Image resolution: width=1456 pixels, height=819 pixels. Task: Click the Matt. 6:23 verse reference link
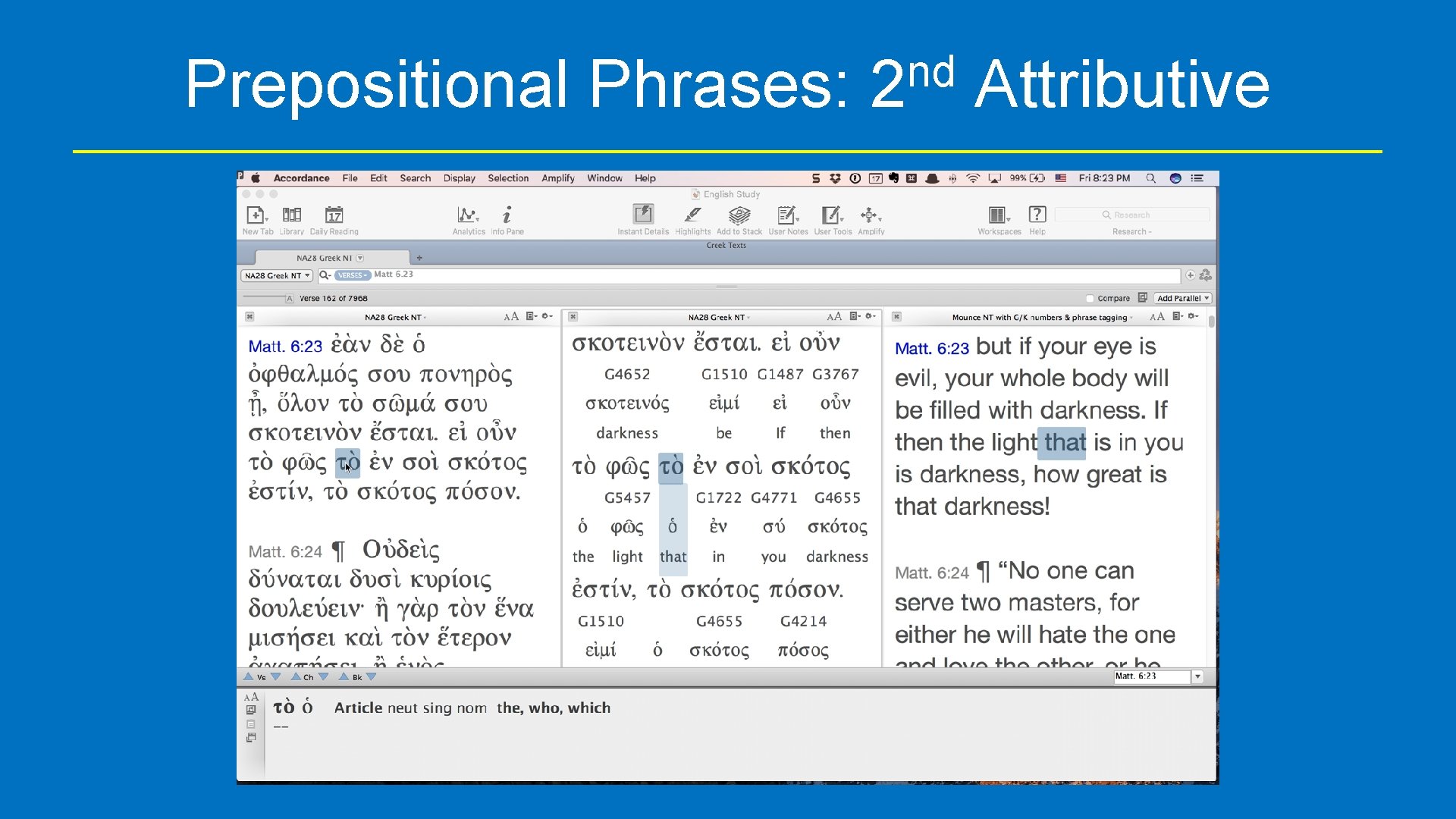coord(285,347)
